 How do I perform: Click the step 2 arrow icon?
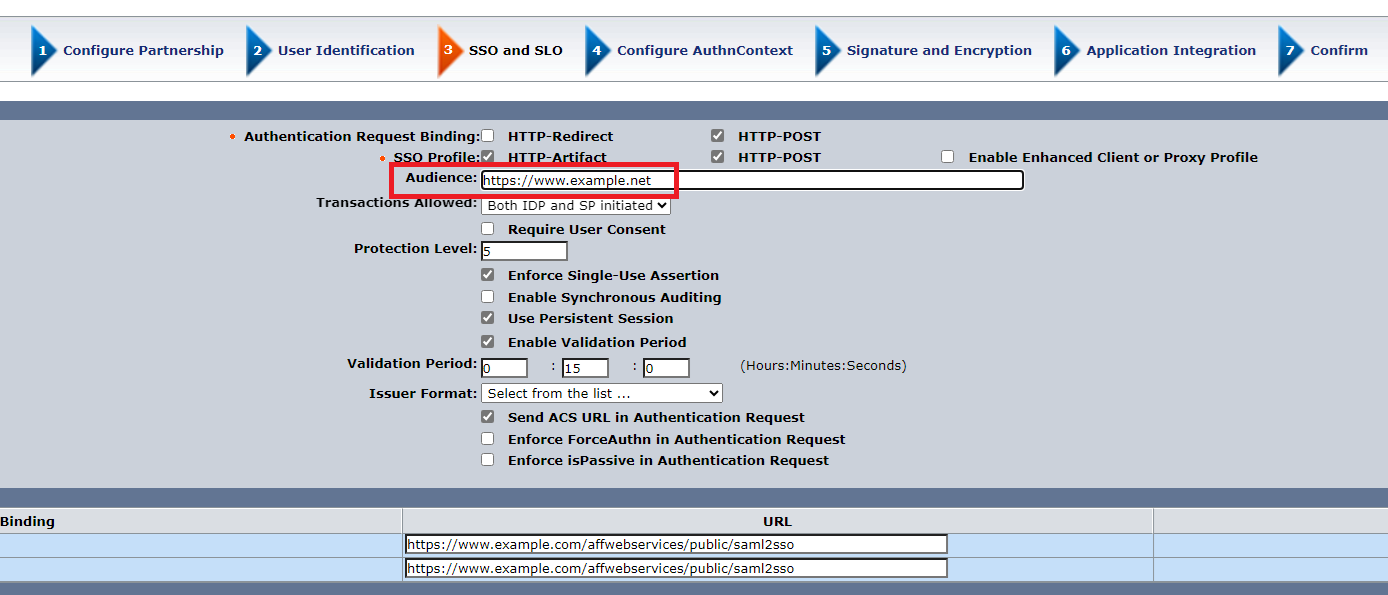(x=258, y=51)
